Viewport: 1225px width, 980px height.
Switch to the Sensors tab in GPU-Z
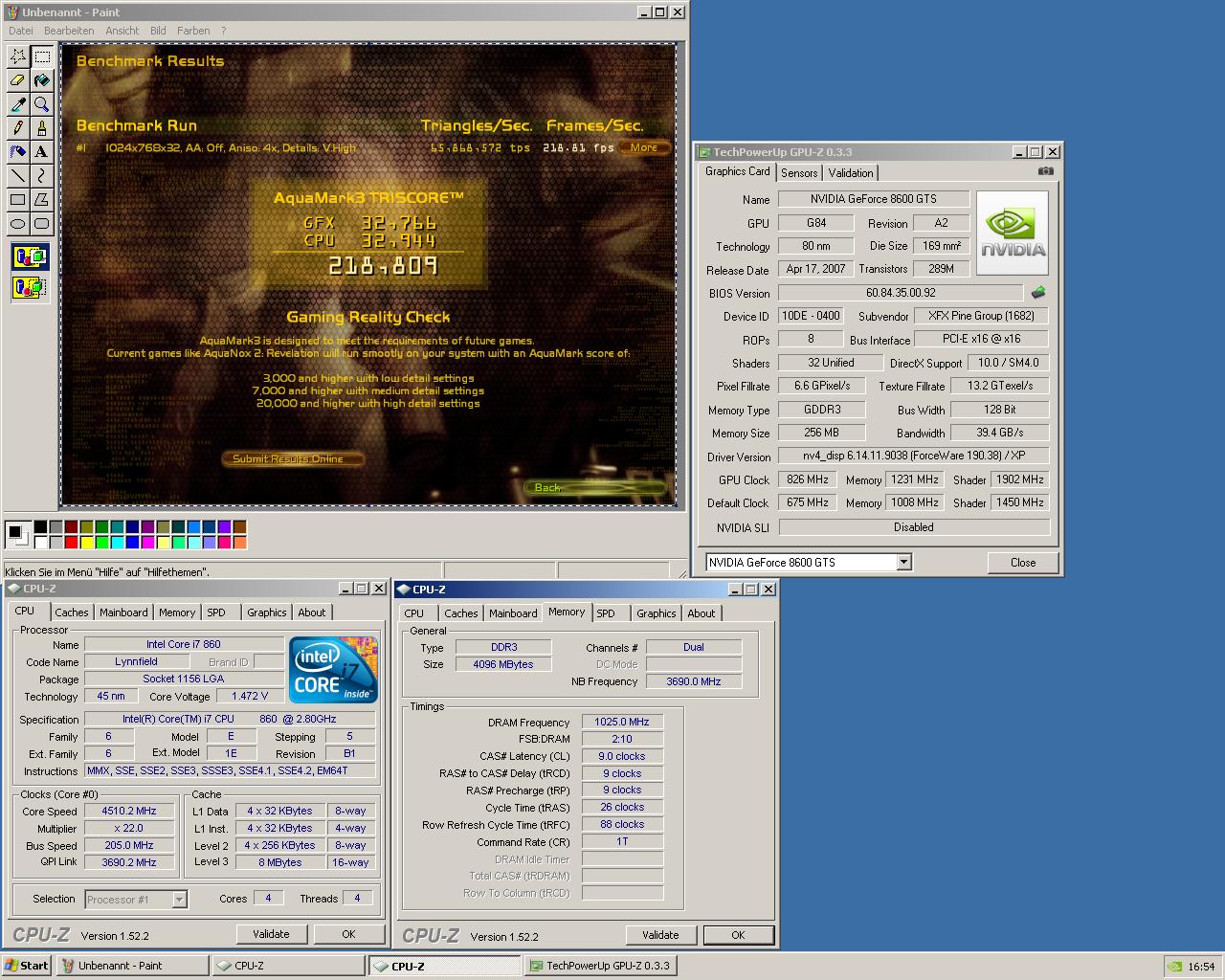(799, 173)
